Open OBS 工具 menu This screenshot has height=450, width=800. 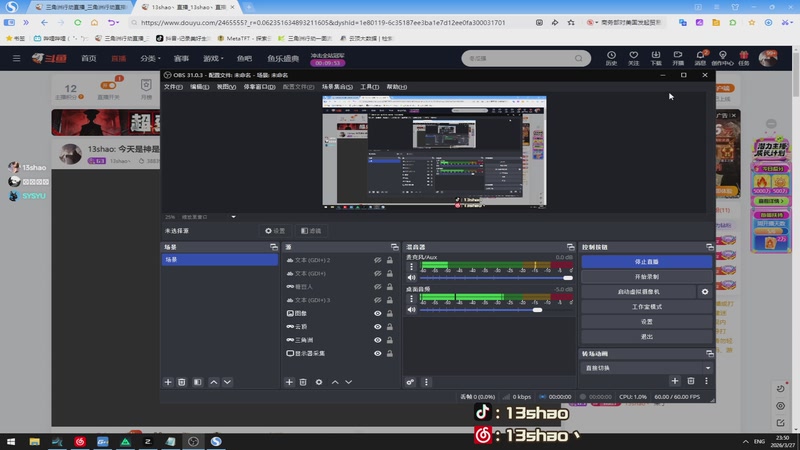tap(369, 87)
